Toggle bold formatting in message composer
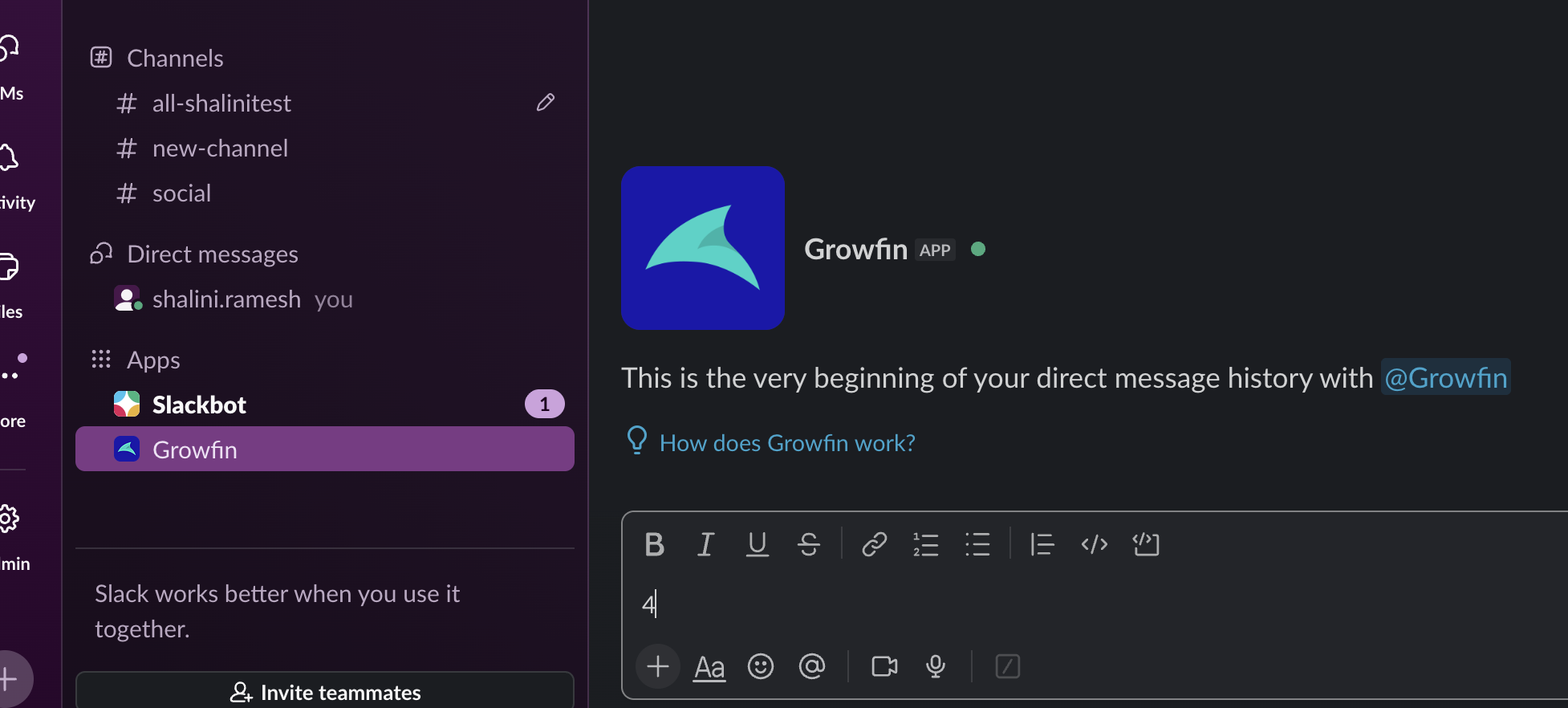1568x708 pixels. 654,544
